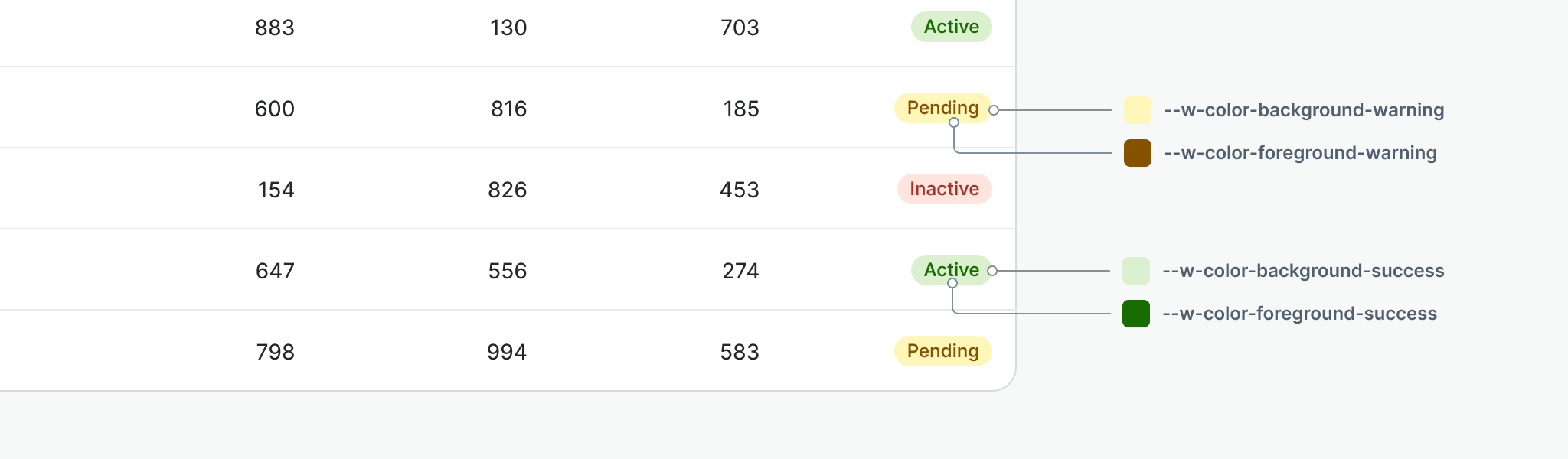
Task: Click the brown foreground-warning color swatch
Action: click(x=1137, y=153)
